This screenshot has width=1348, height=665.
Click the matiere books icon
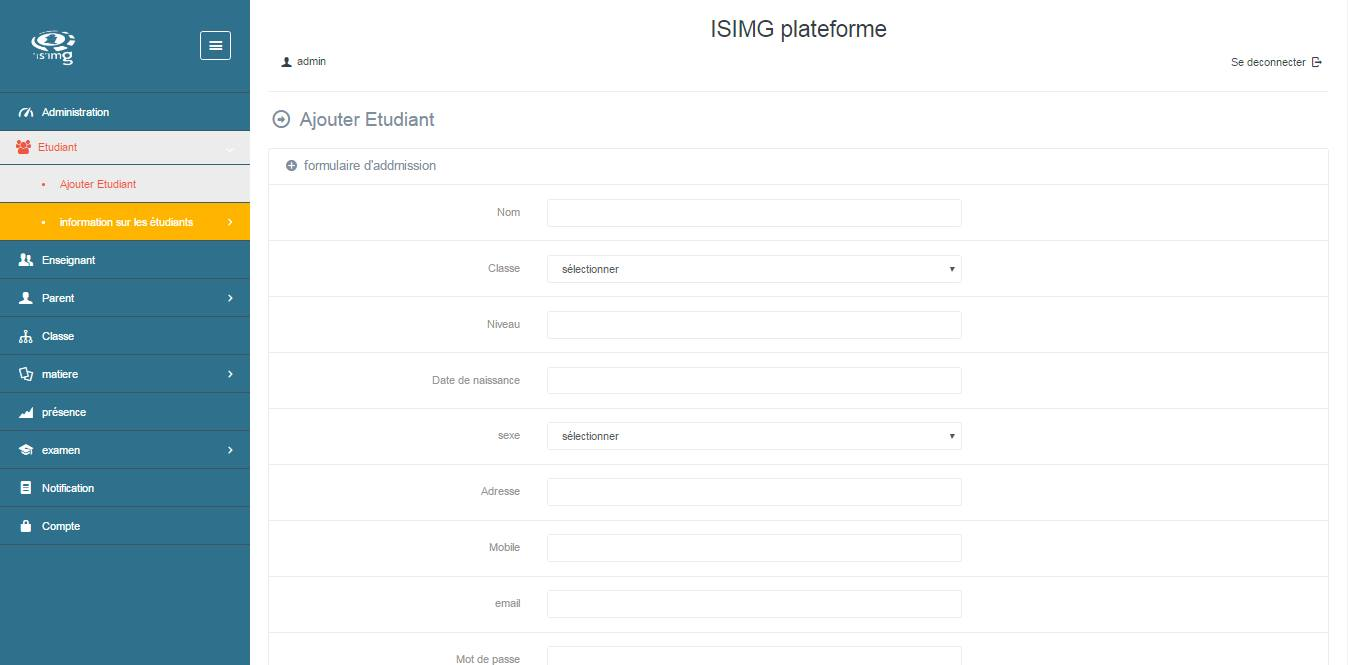pos(27,374)
